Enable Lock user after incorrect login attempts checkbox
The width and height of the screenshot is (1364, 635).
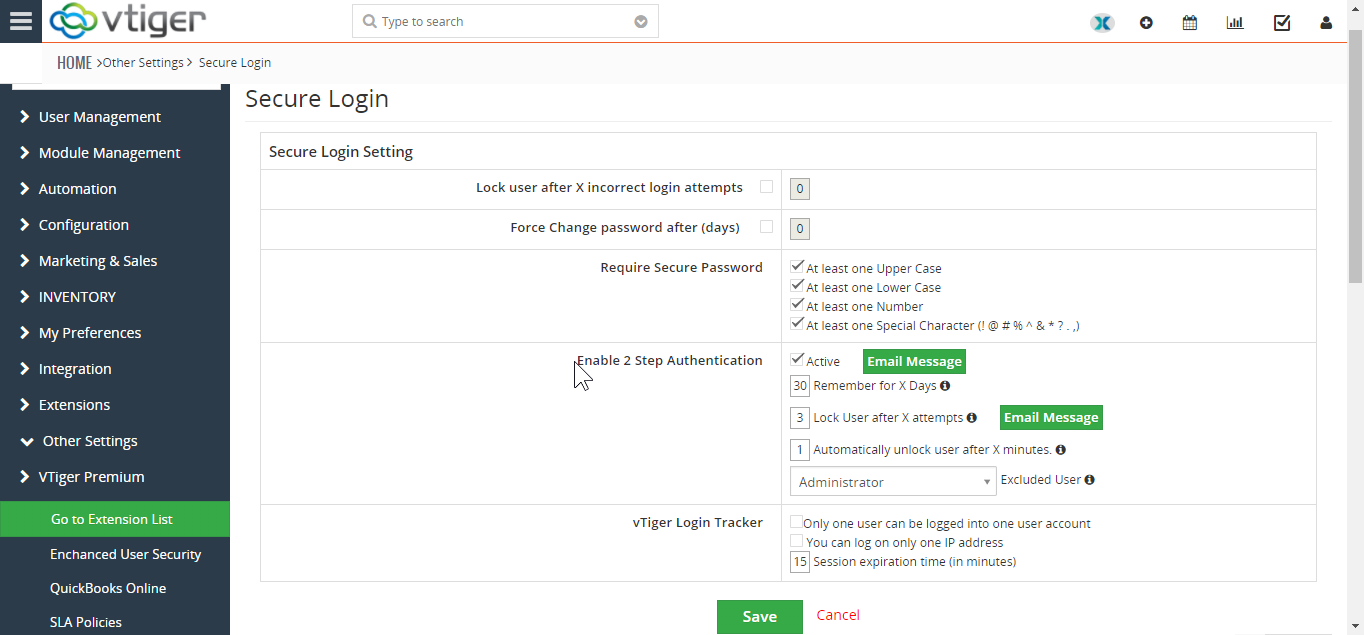pos(766,186)
